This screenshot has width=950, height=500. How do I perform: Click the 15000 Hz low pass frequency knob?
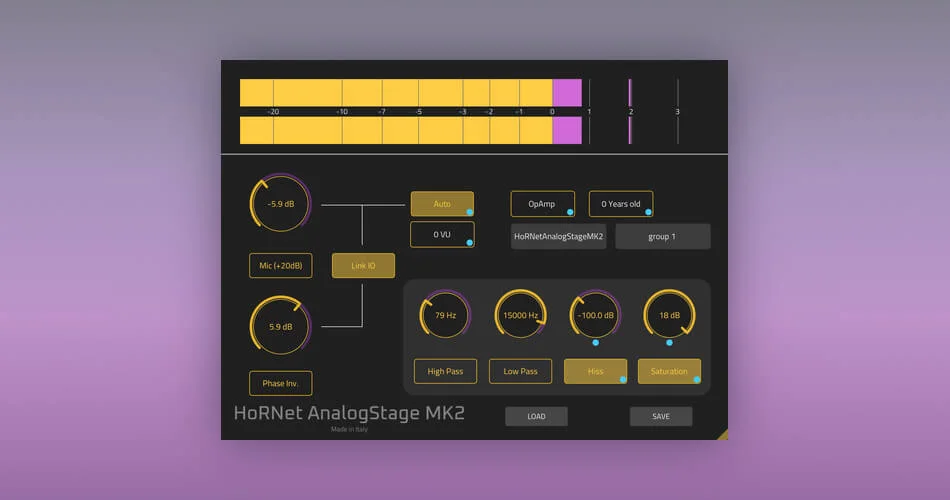520,315
